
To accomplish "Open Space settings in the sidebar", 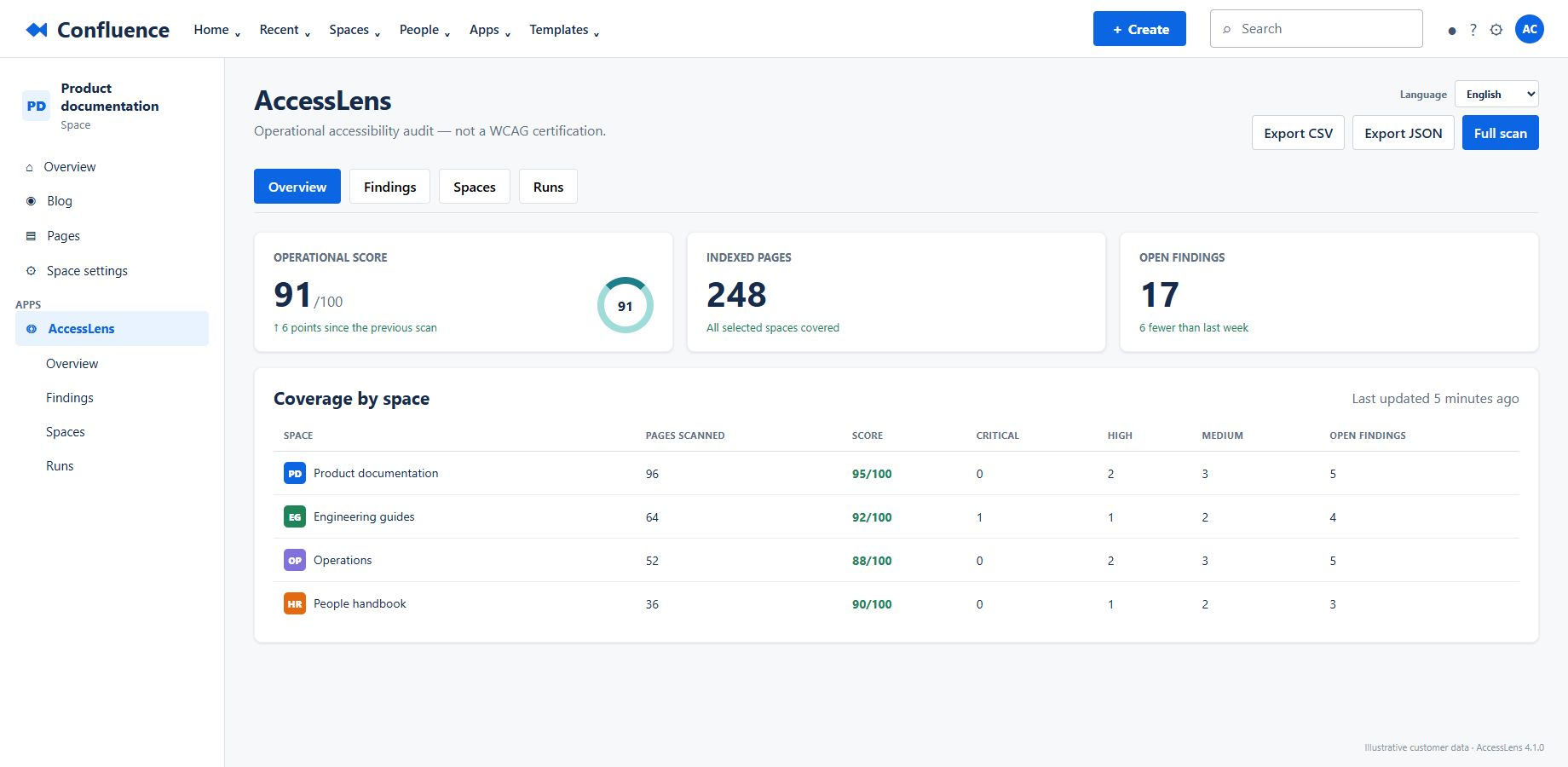I will (112, 271).
